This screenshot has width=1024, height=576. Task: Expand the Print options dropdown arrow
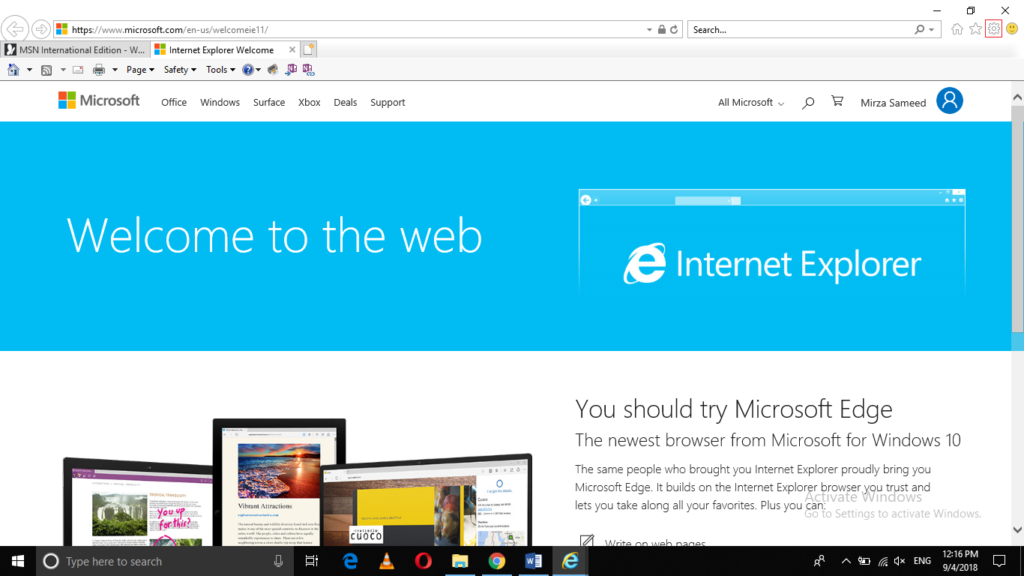point(114,69)
